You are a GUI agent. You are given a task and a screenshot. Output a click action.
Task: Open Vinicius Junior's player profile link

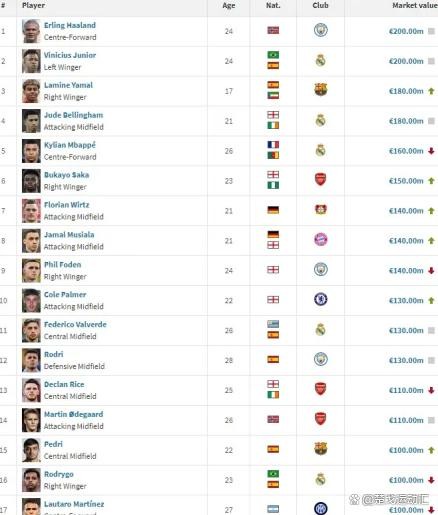(70, 55)
